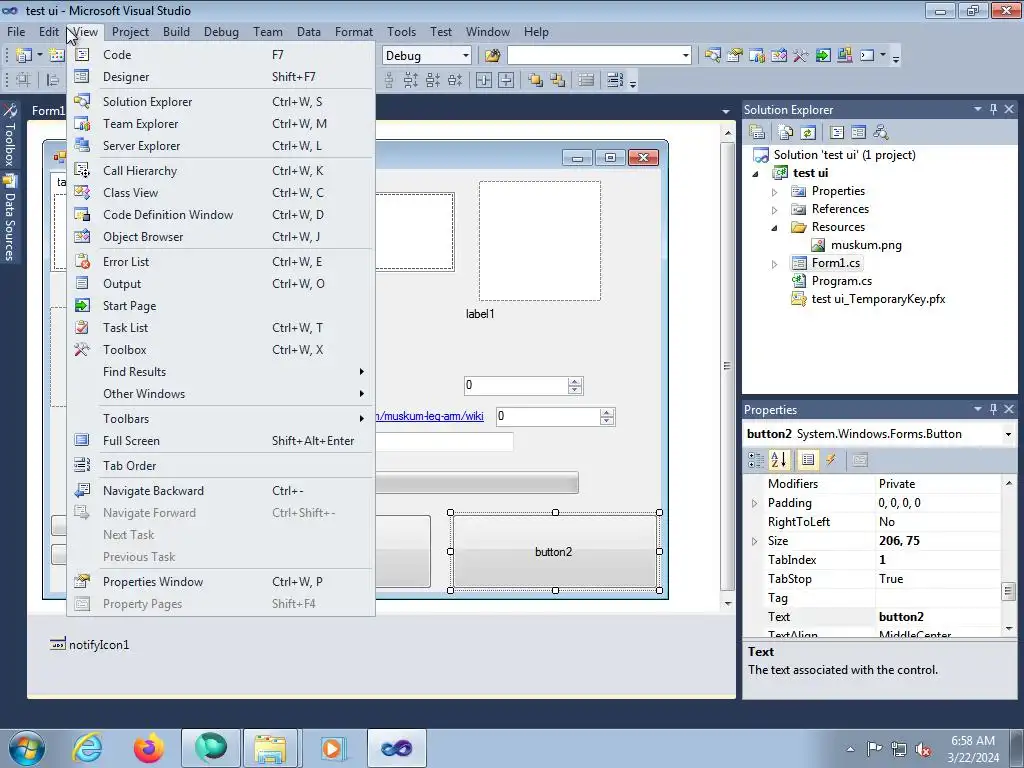The width and height of the screenshot is (1024, 768).
Task: Expand Form1.cs node
Action: point(775,264)
